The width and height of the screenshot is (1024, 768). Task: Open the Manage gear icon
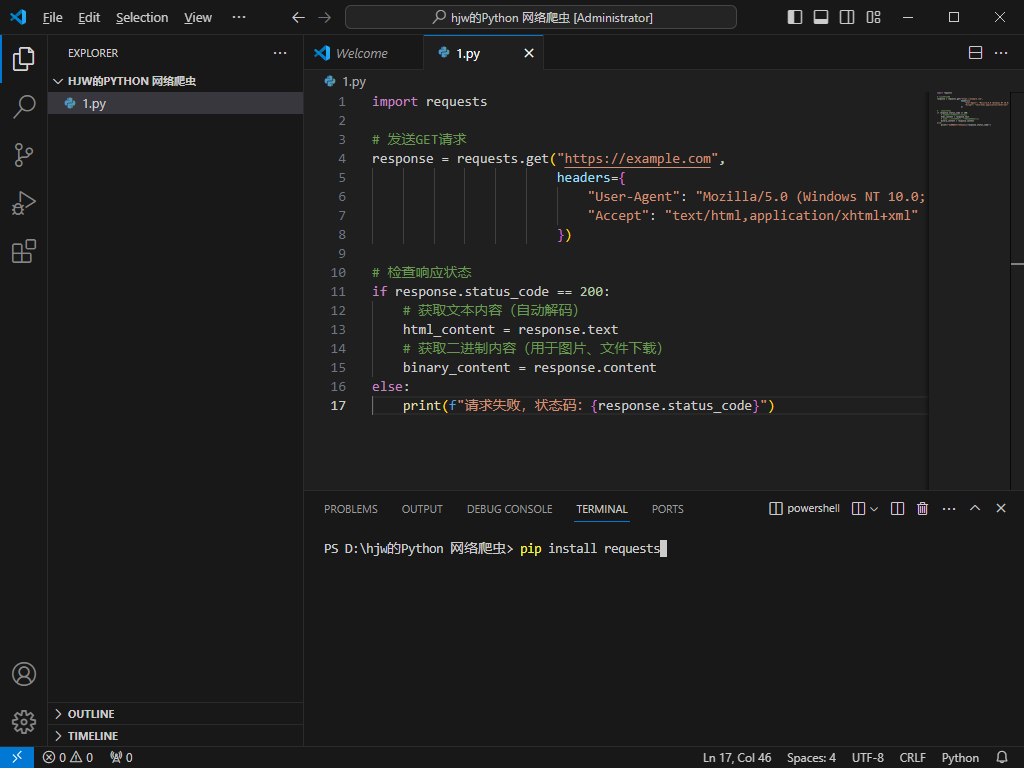tap(24, 722)
